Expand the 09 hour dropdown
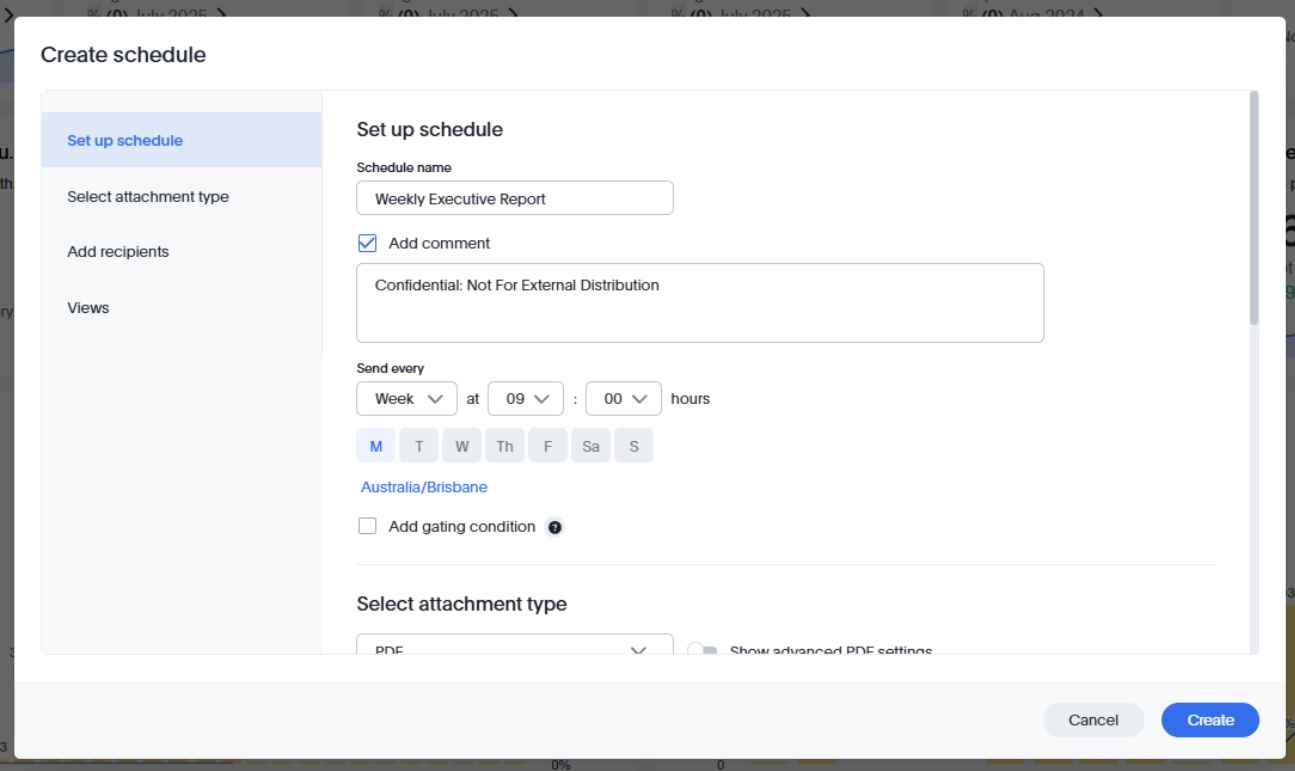The height and width of the screenshot is (771, 1295). coord(526,398)
